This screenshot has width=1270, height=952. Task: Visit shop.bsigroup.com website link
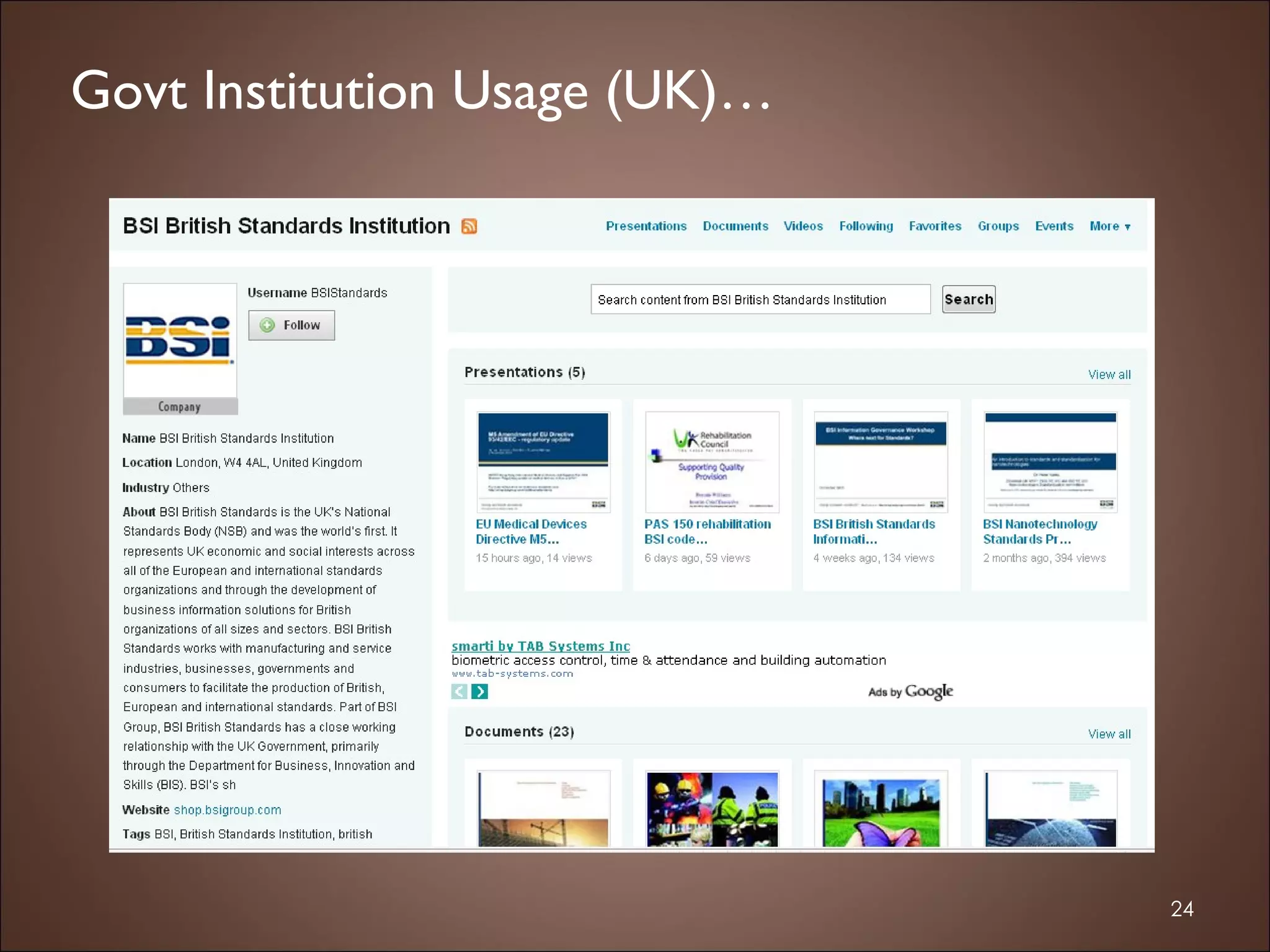pos(227,810)
